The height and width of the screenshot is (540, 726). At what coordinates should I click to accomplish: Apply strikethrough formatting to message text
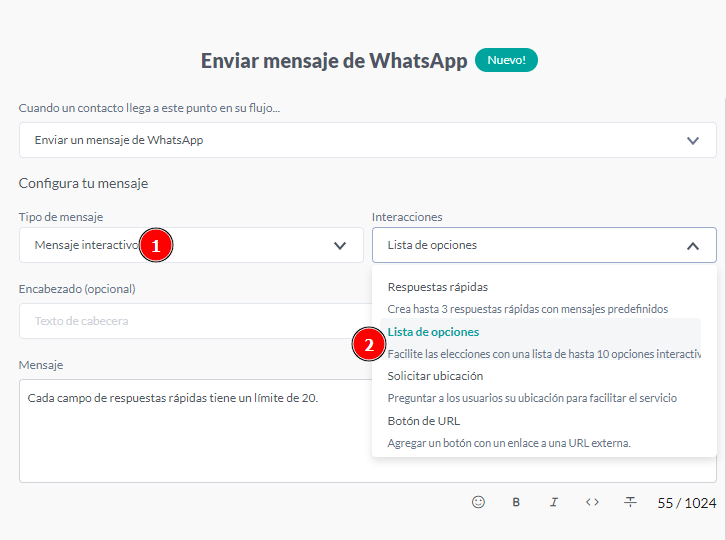tap(630, 502)
